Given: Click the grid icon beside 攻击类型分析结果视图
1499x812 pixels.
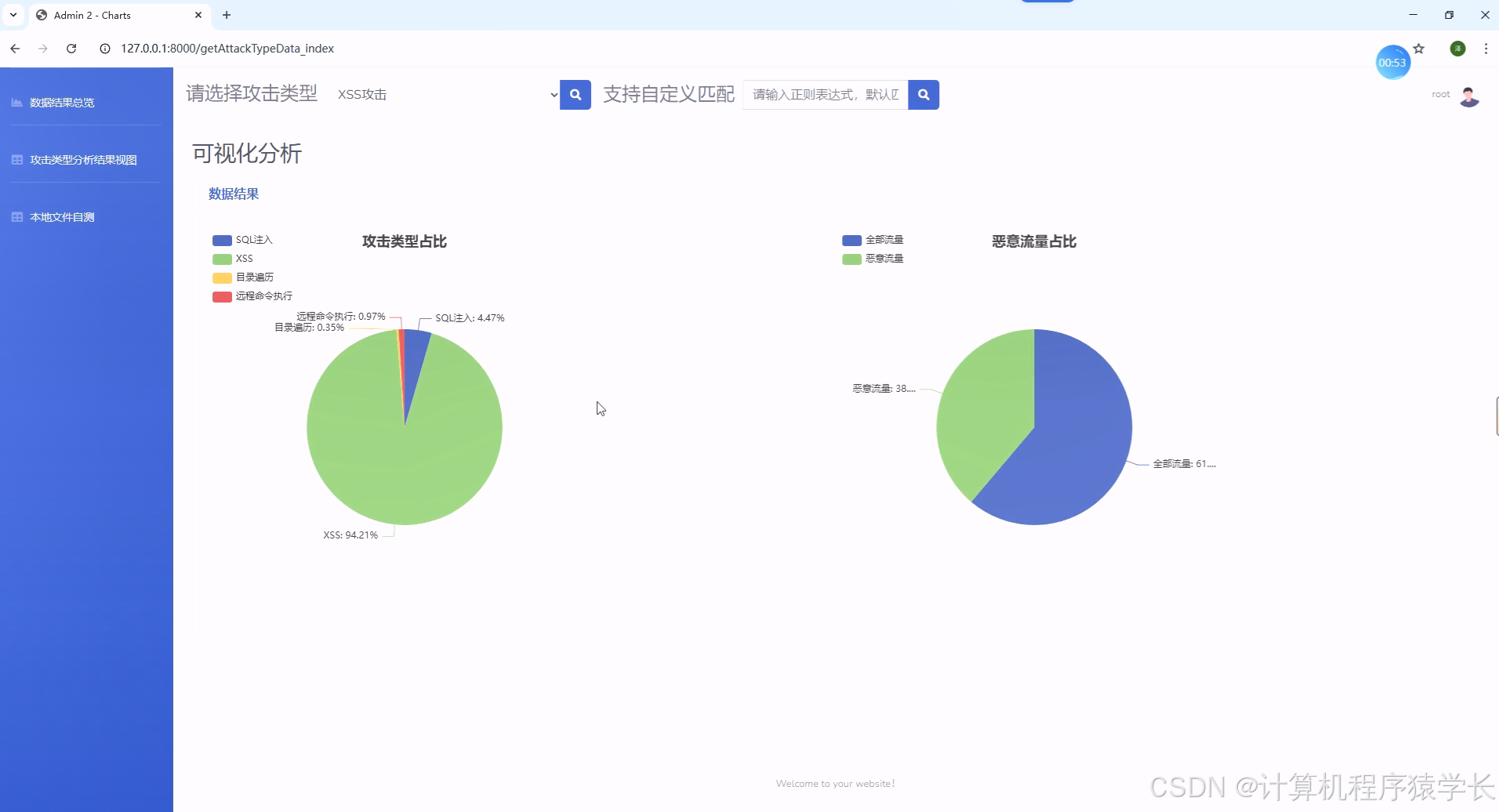Looking at the screenshot, I should (x=16, y=159).
